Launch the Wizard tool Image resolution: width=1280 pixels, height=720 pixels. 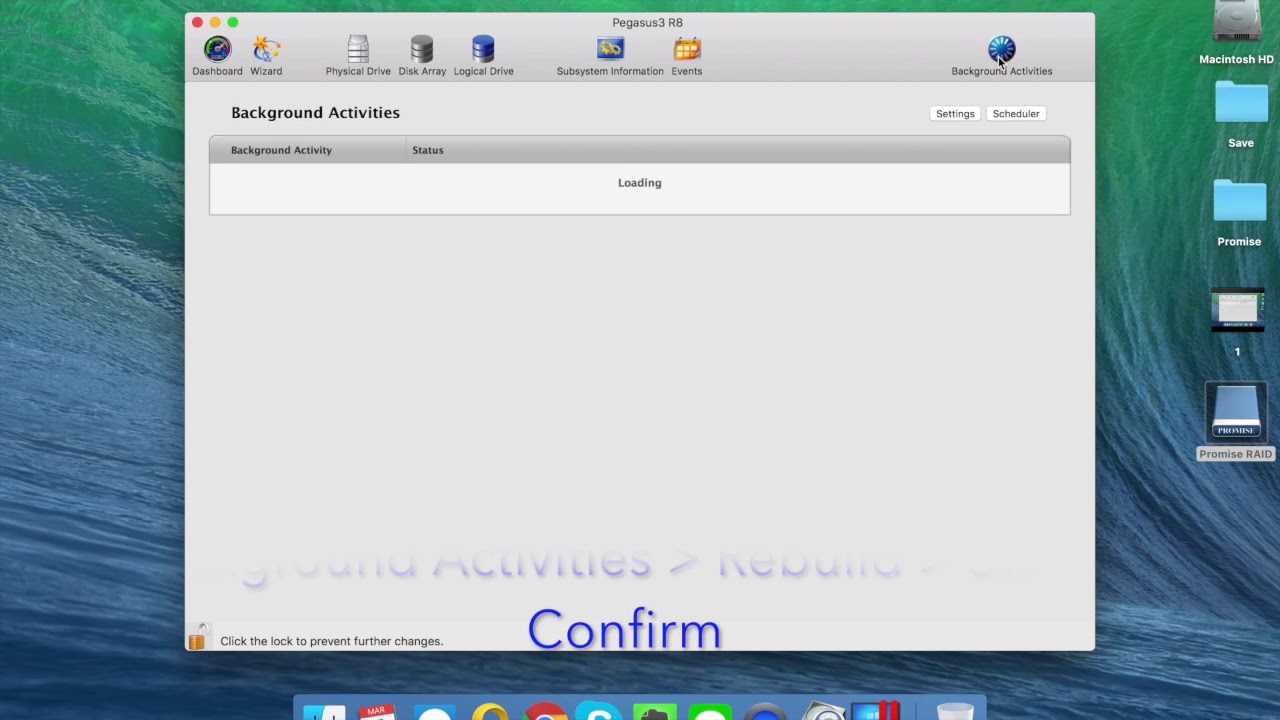(266, 56)
